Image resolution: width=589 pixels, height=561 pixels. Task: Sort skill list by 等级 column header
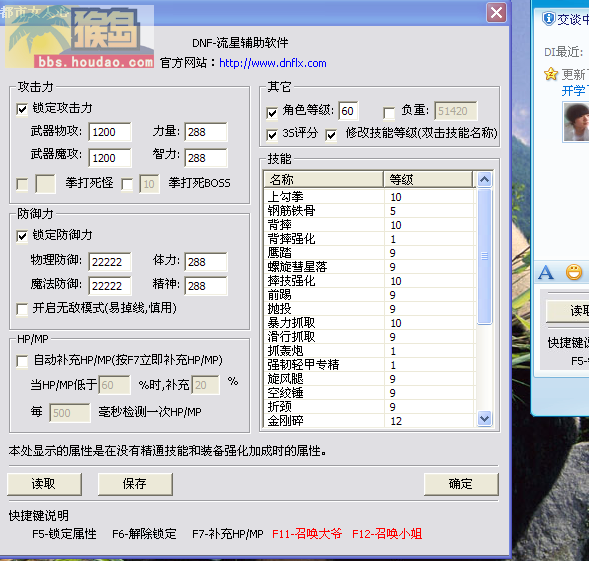[428, 179]
